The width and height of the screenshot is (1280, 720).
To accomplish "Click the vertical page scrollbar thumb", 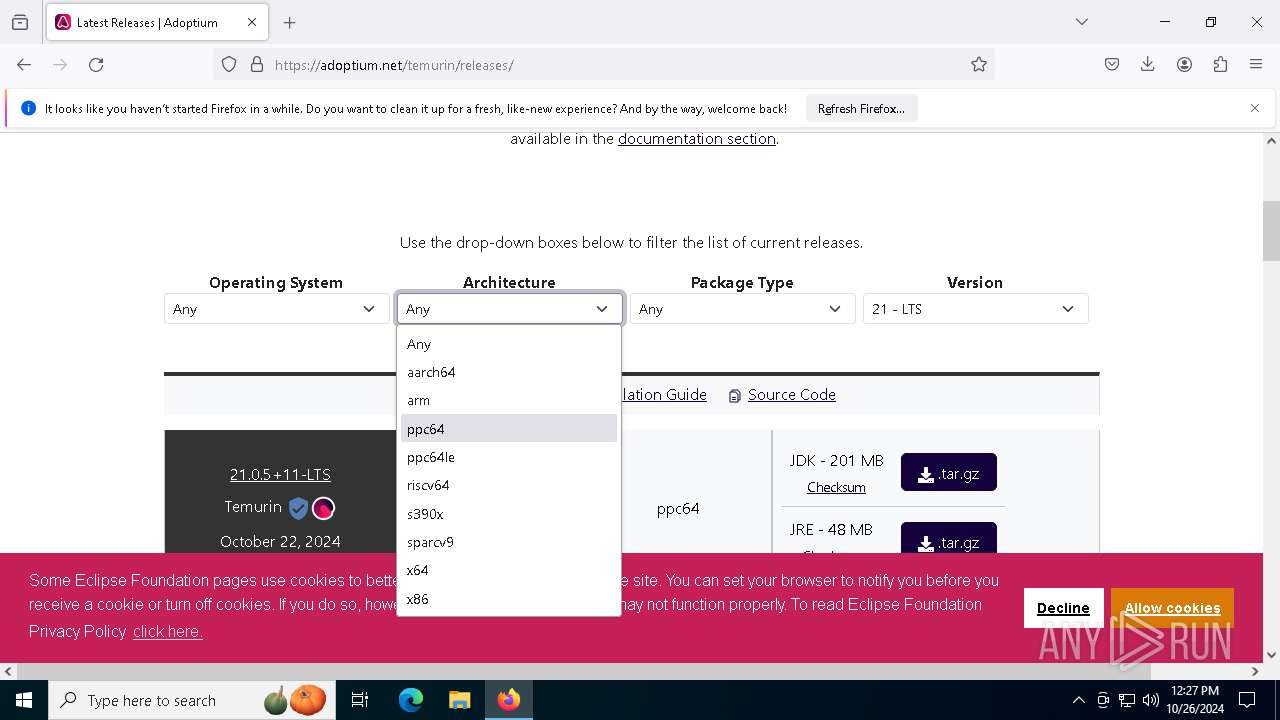I will [x=1271, y=230].
